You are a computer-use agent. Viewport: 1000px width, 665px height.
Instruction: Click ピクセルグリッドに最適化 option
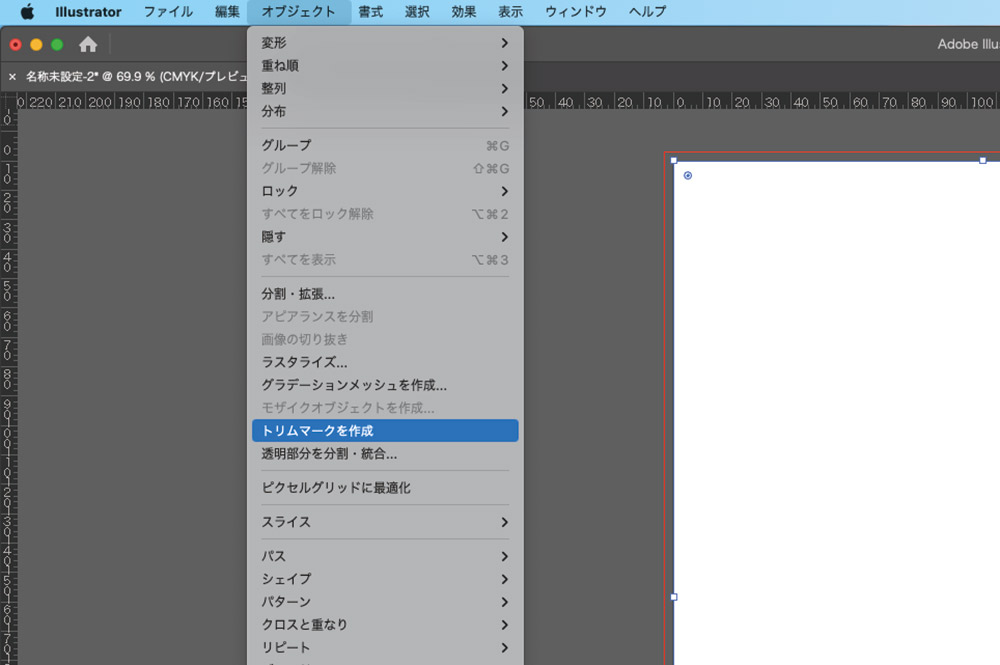click(x=385, y=488)
